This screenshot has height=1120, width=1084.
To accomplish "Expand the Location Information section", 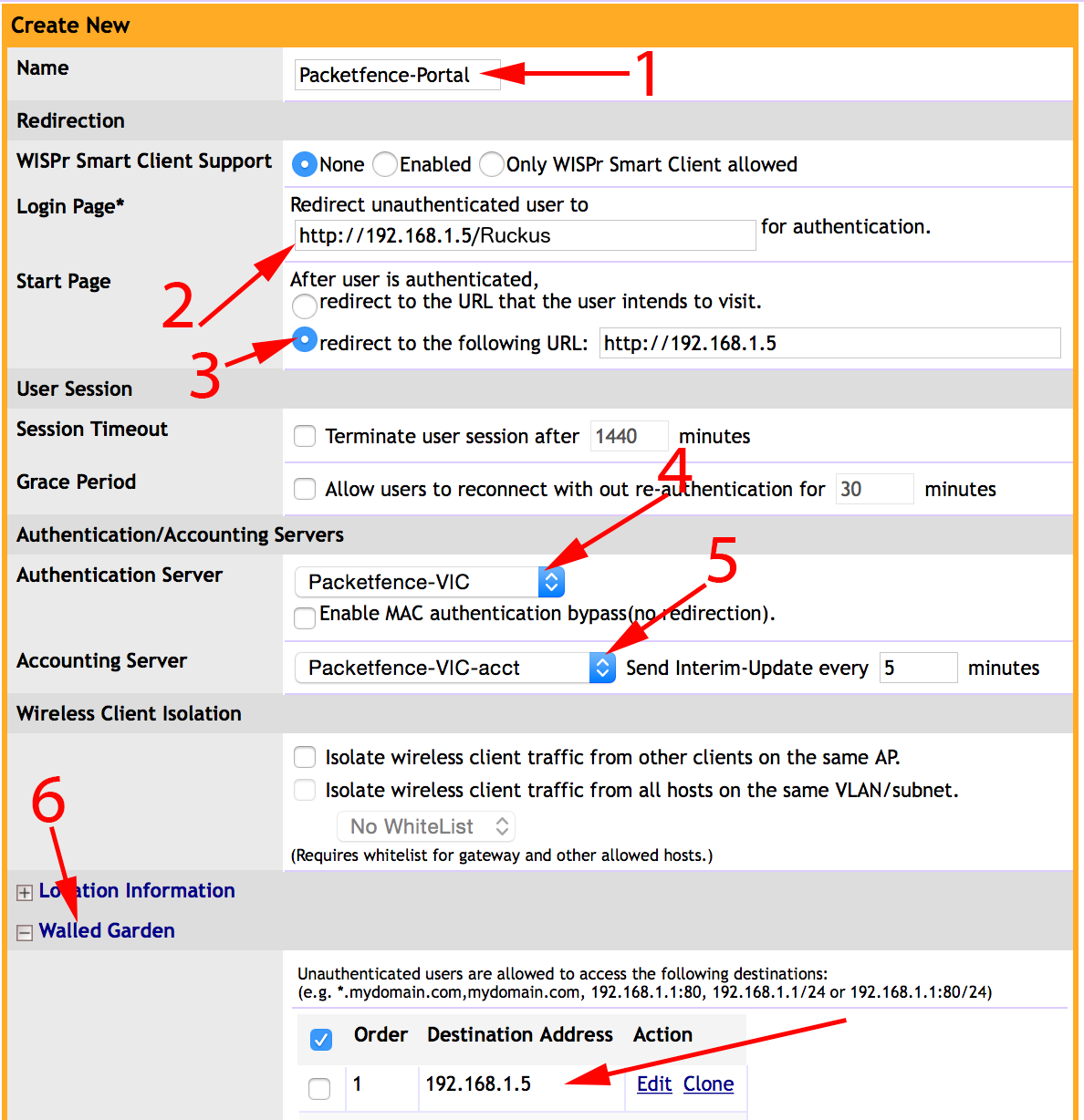I will (x=24, y=891).
